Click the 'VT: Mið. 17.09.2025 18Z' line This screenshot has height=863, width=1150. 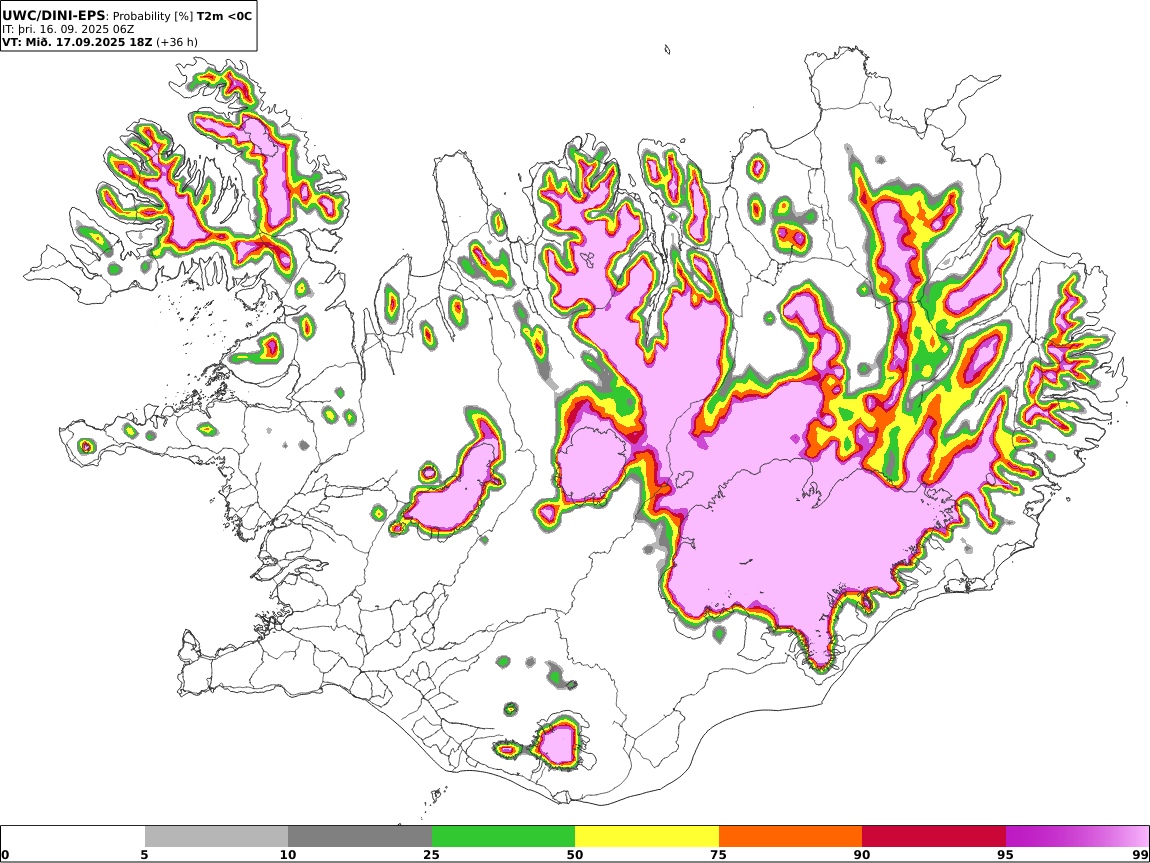(77, 42)
